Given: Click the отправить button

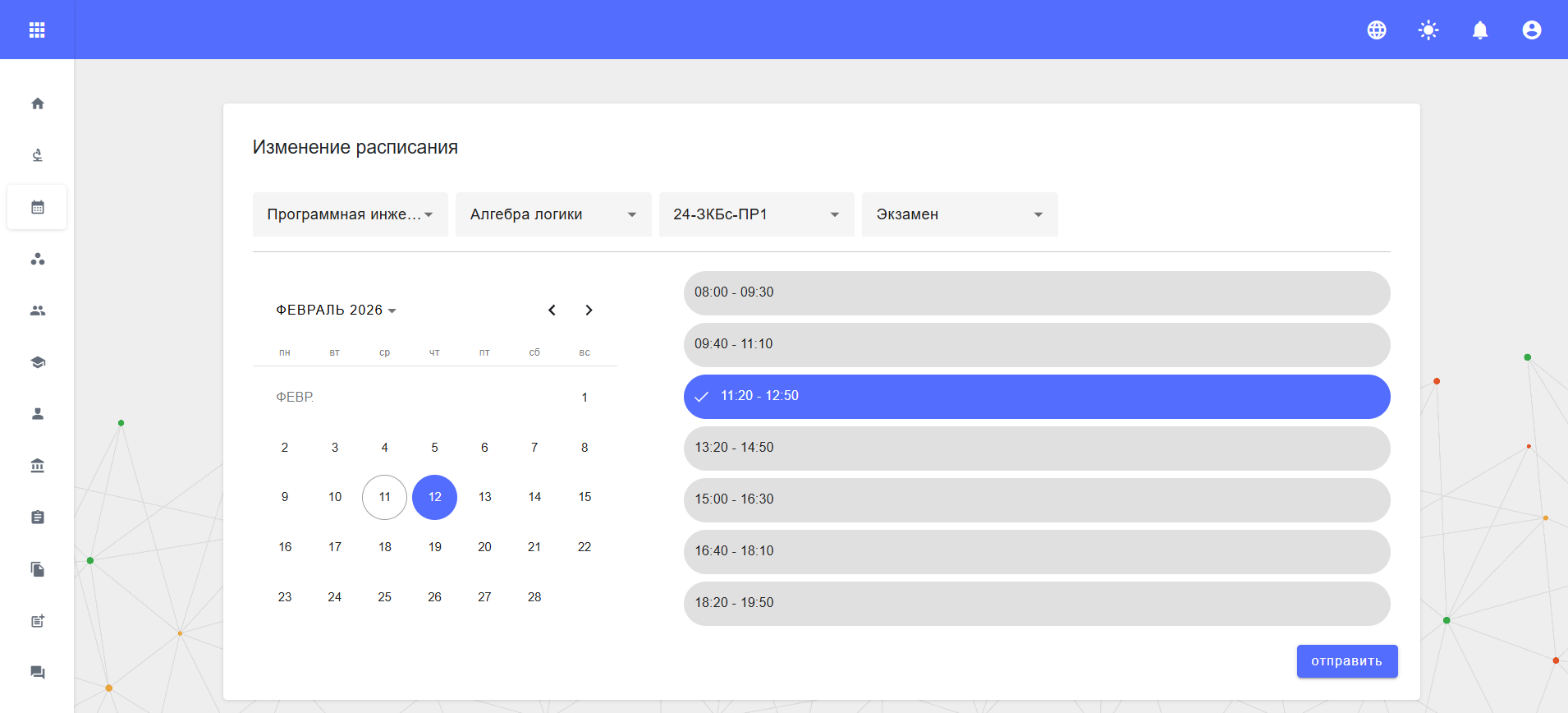Looking at the screenshot, I should tap(1346, 661).
